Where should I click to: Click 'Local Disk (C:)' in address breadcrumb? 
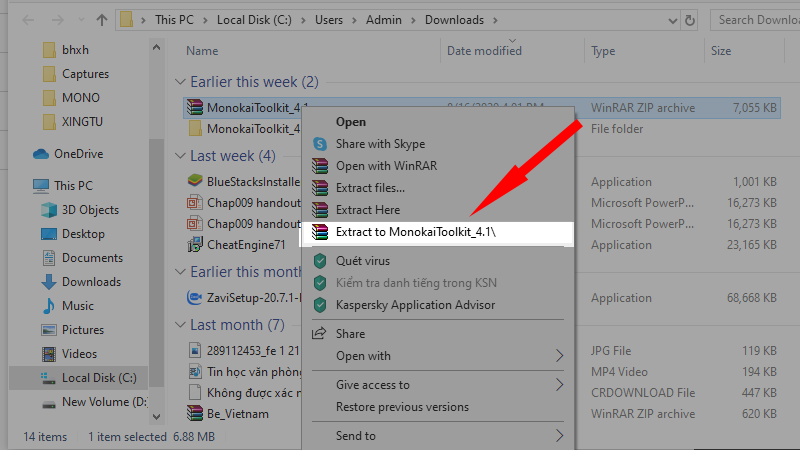tap(254, 20)
